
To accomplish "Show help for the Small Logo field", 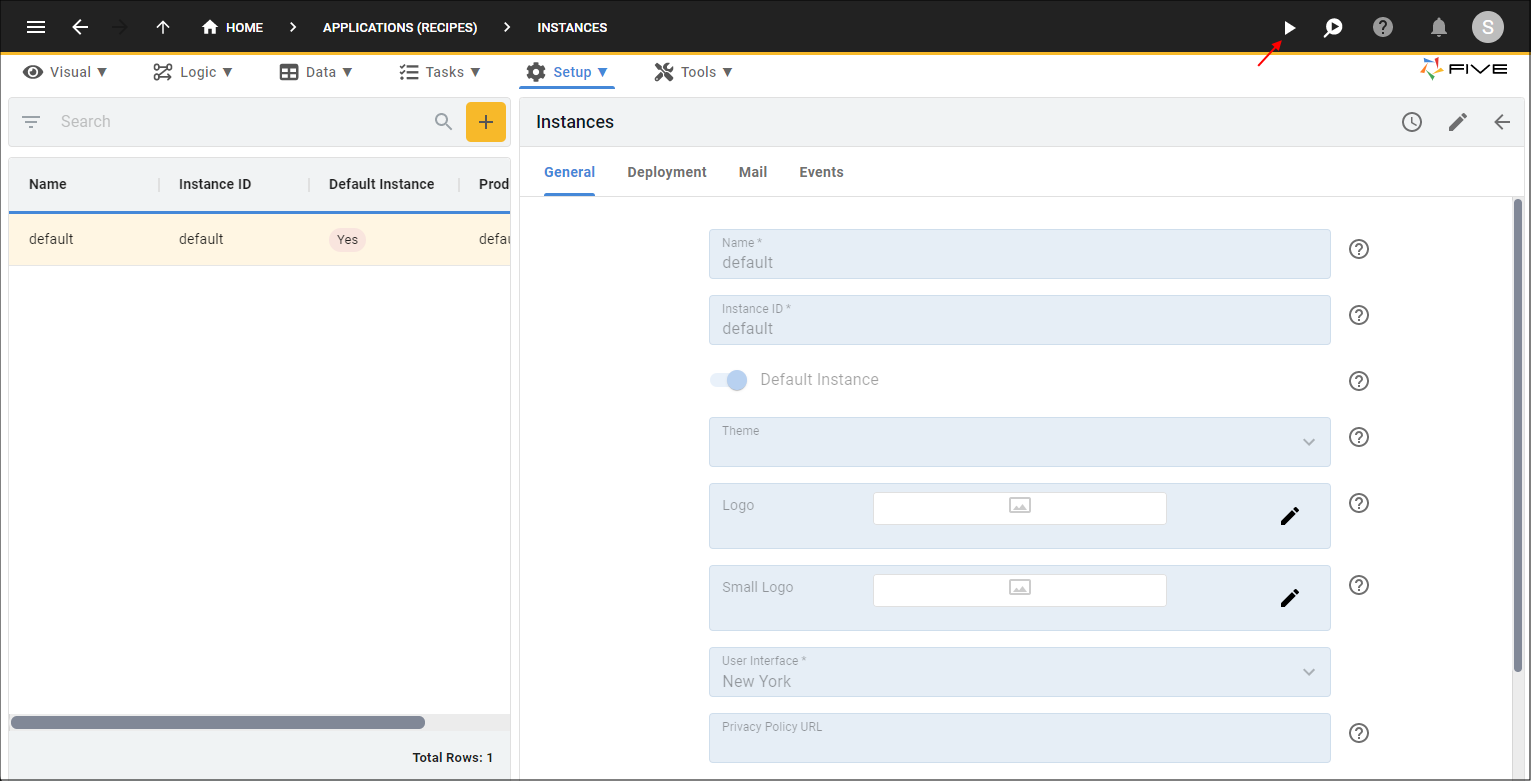I will click(x=1359, y=585).
